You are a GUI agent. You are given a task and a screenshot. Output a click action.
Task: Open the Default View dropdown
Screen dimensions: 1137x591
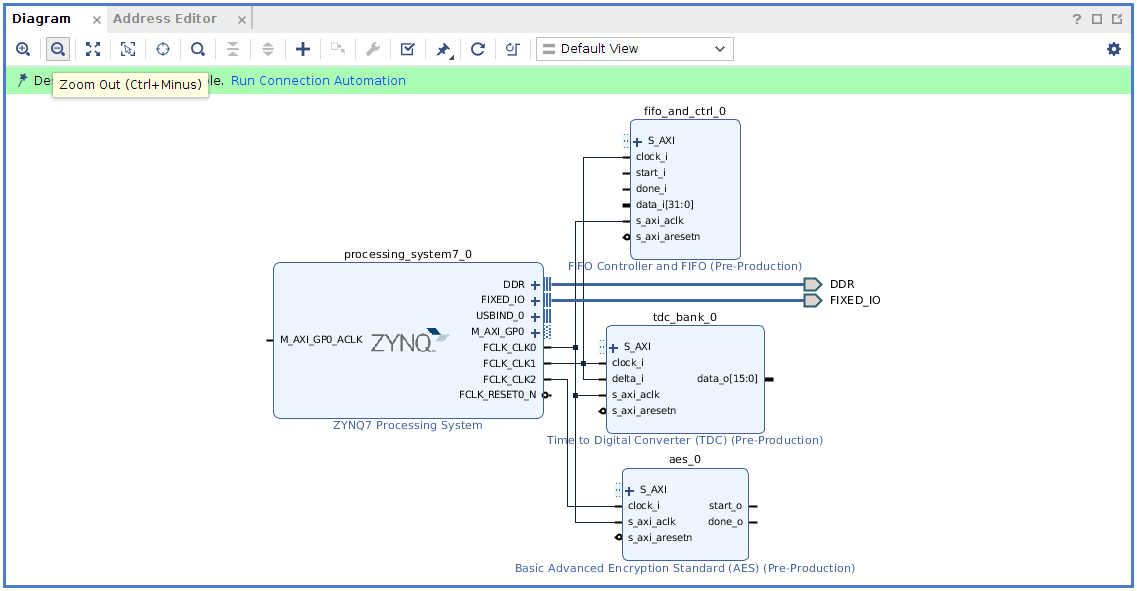click(x=634, y=49)
